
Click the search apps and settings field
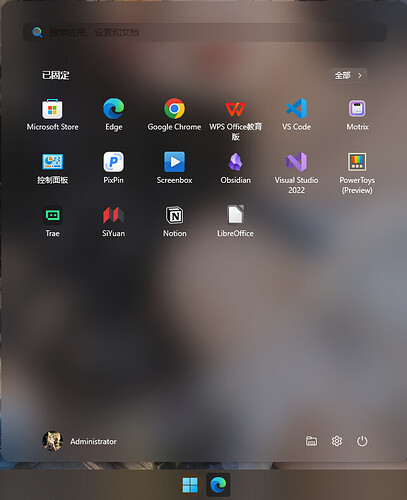[205, 32]
